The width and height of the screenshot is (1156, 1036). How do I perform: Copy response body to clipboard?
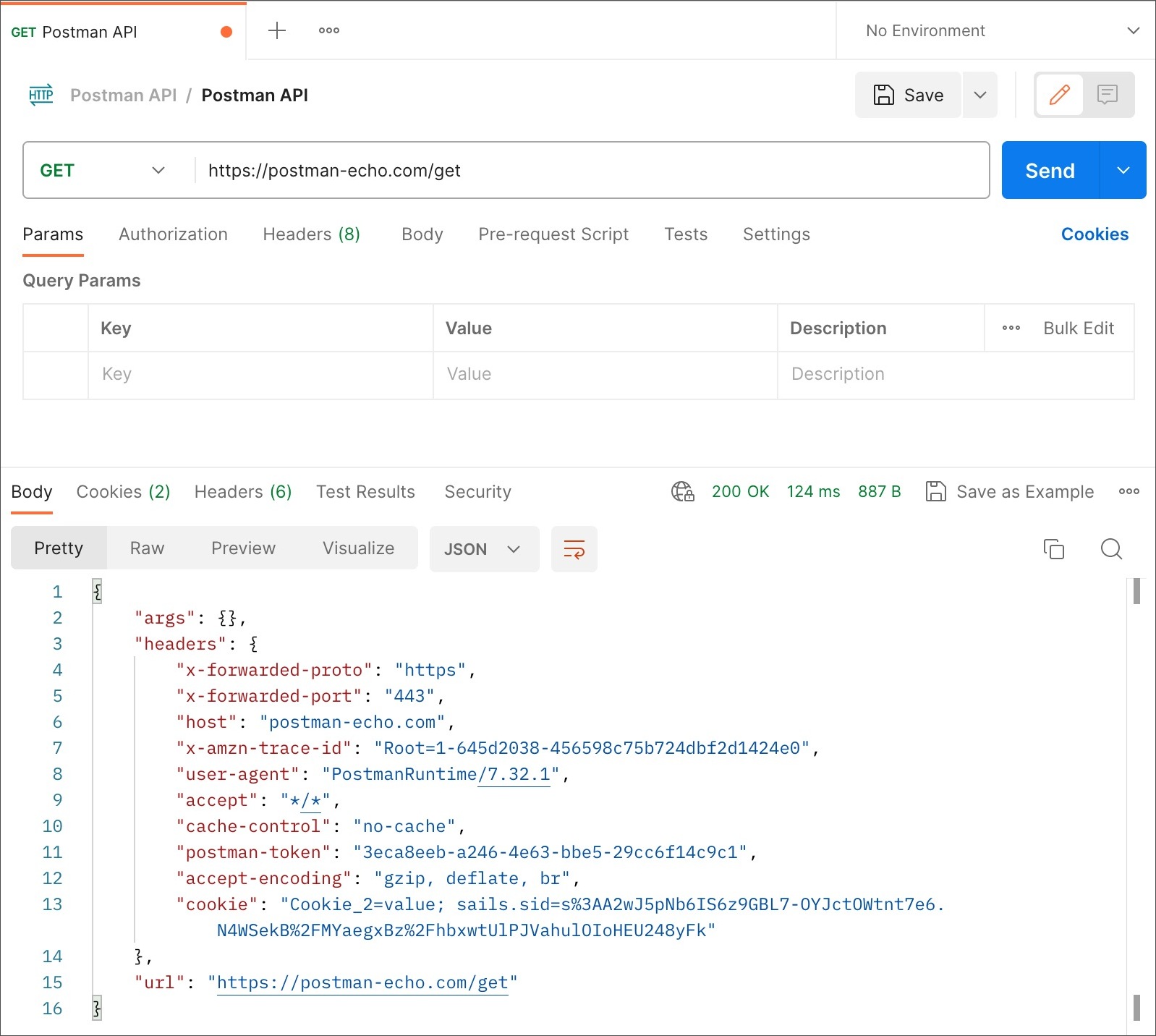[x=1053, y=549]
